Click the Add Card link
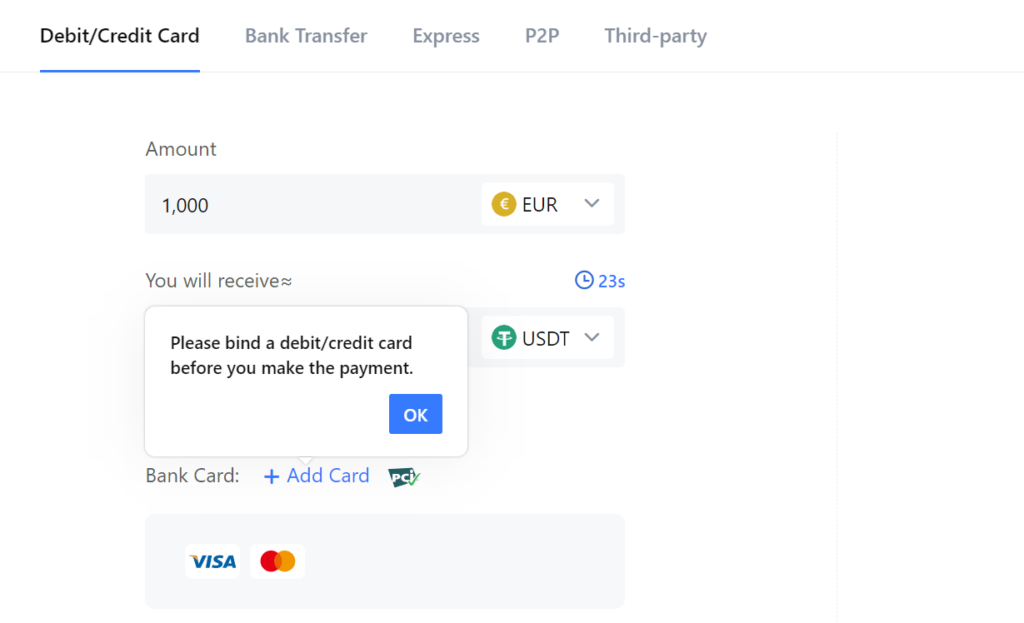The image size is (1024, 623). 325,476
